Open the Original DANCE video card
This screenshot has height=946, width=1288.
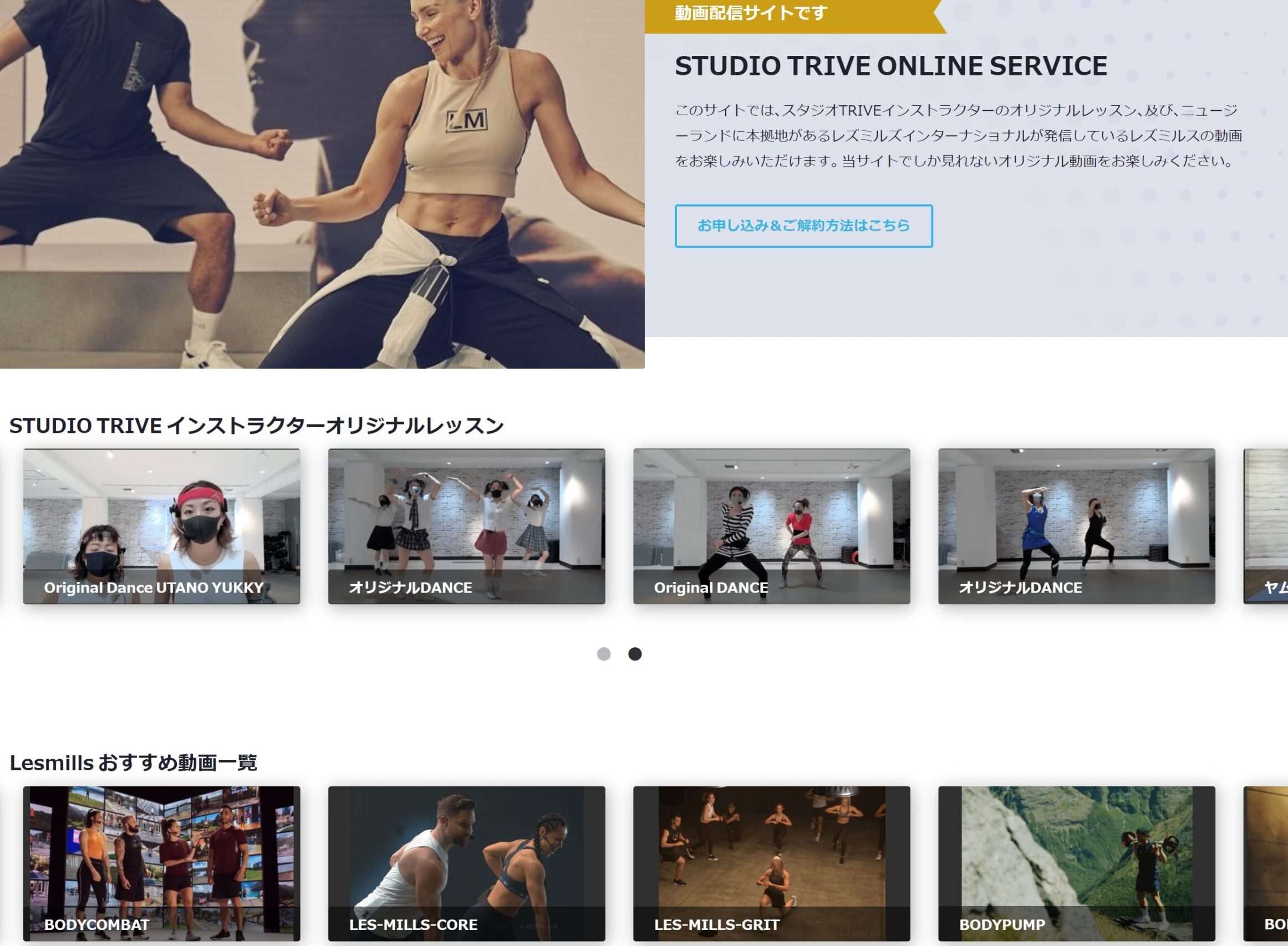point(771,526)
